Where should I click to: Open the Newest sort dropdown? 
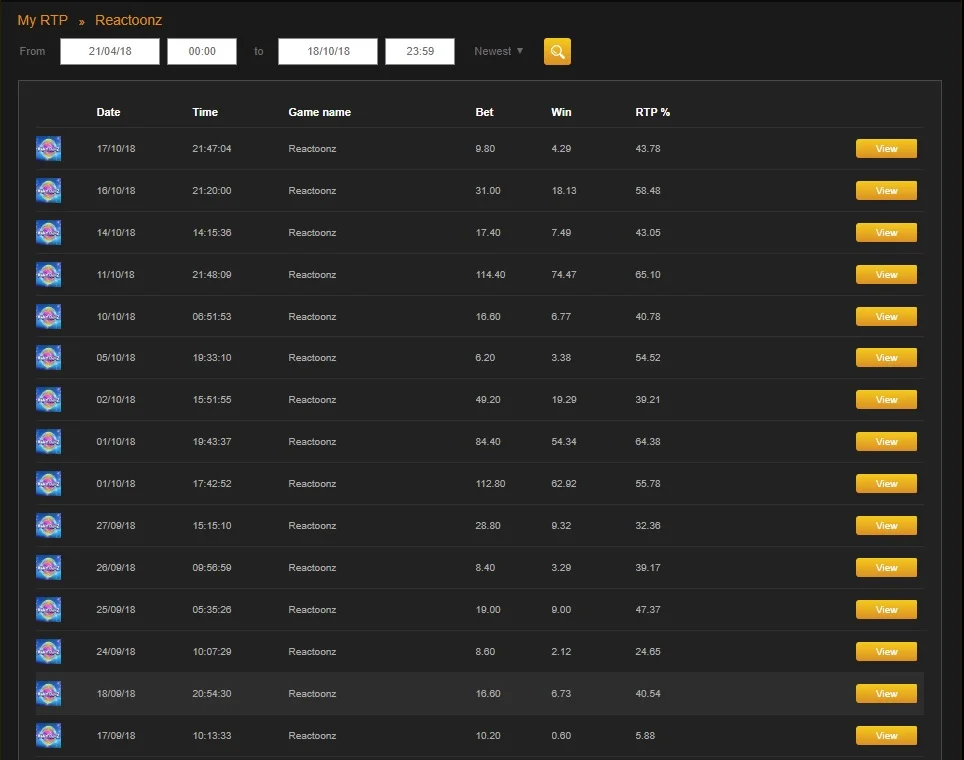coord(499,51)
